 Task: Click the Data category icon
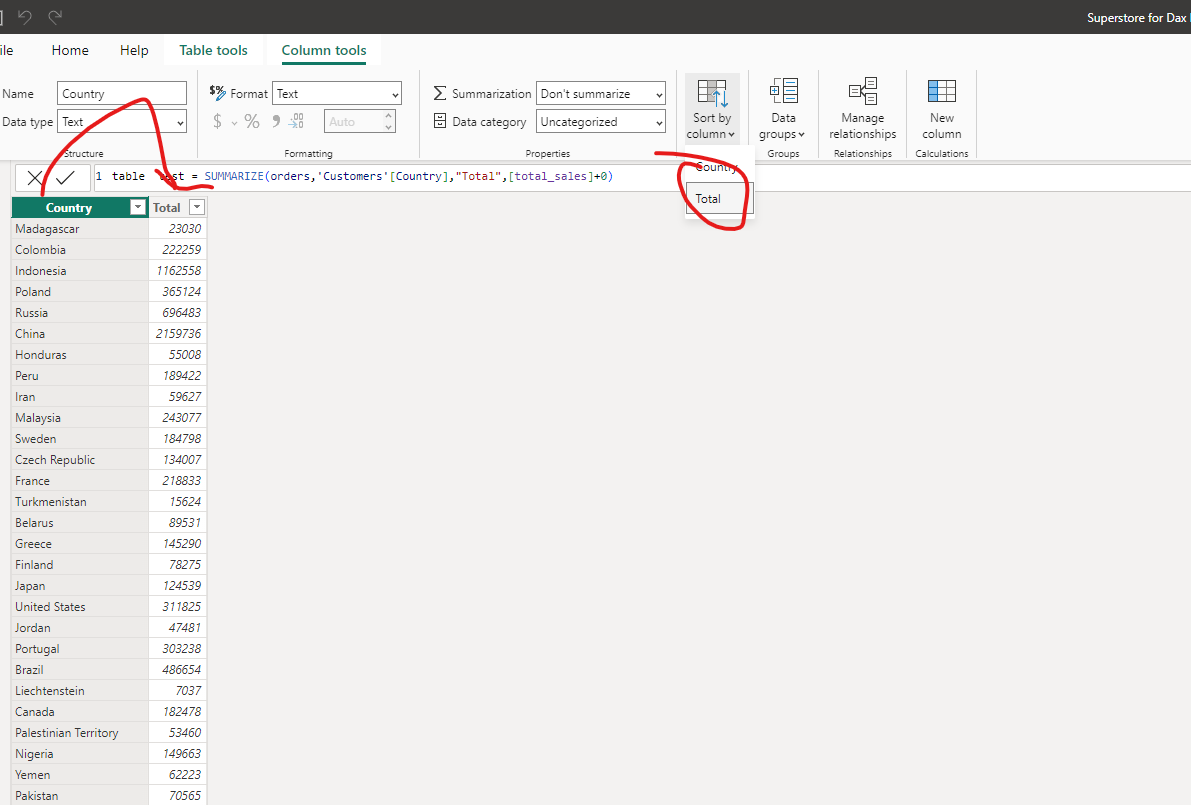point(440,121)
